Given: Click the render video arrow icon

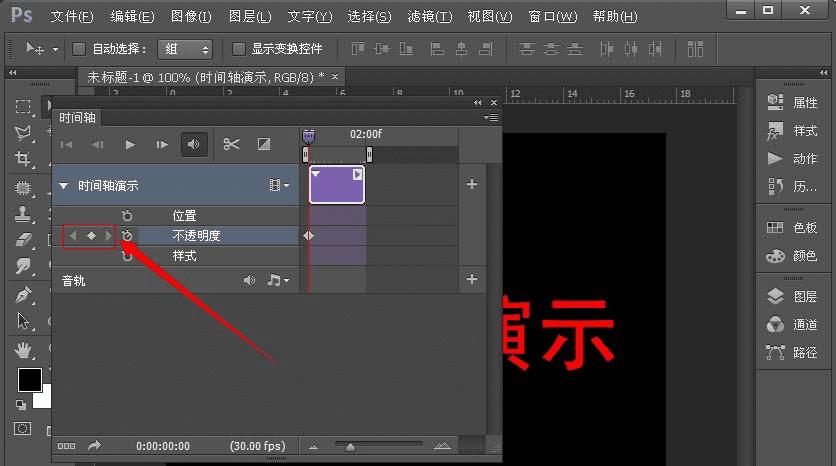Looking at the screenshot, I should (x=94, y=445).
